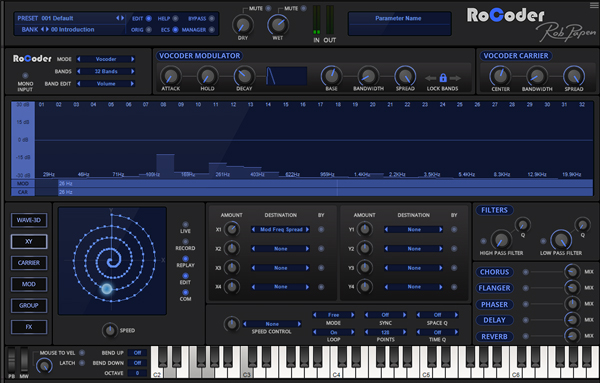Open the Mode Vocoder selector
The height and width of the screenshot is (383, 600).
106,59
